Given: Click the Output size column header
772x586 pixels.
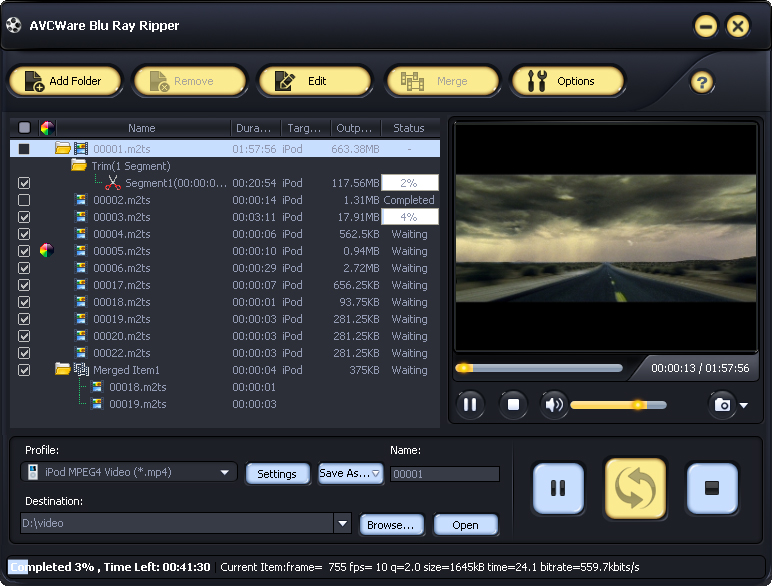Looking at the screenshot, I should (356, 128).
